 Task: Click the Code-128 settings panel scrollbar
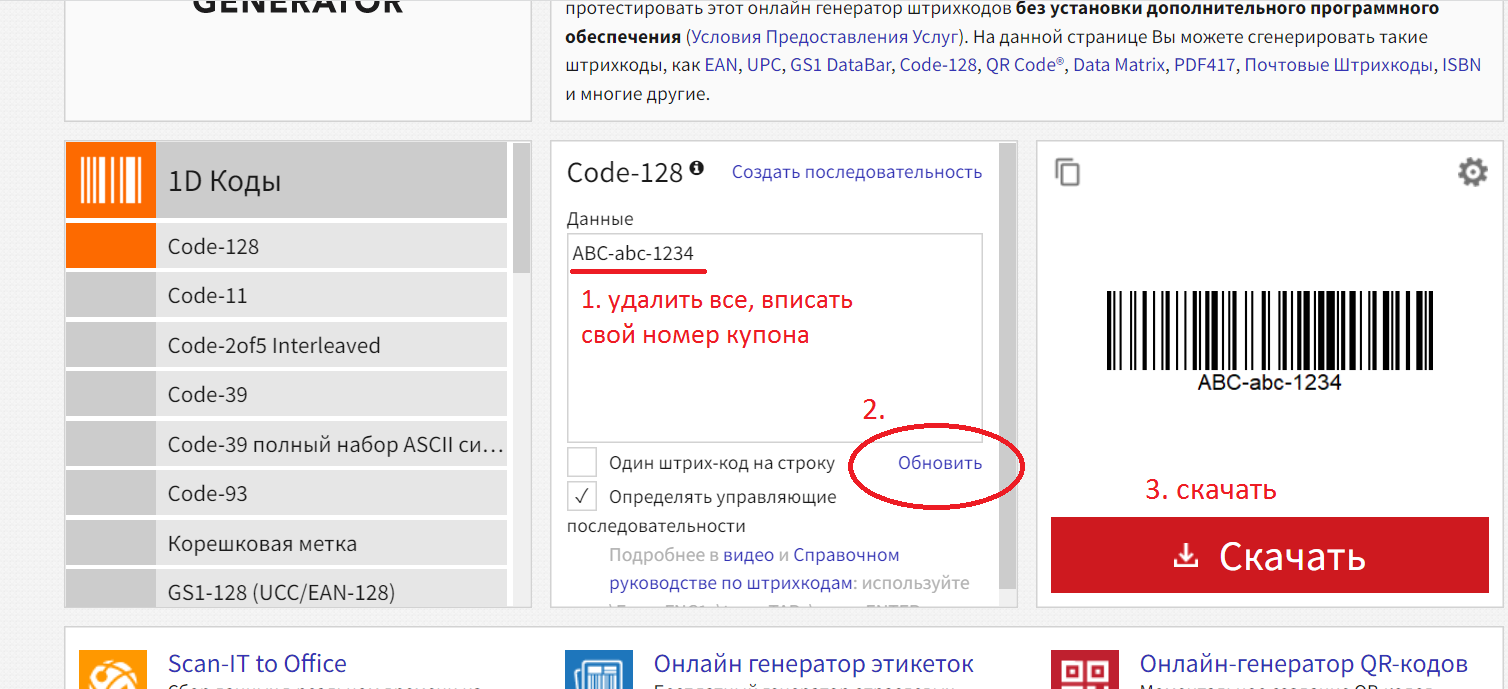point(1007,365)
